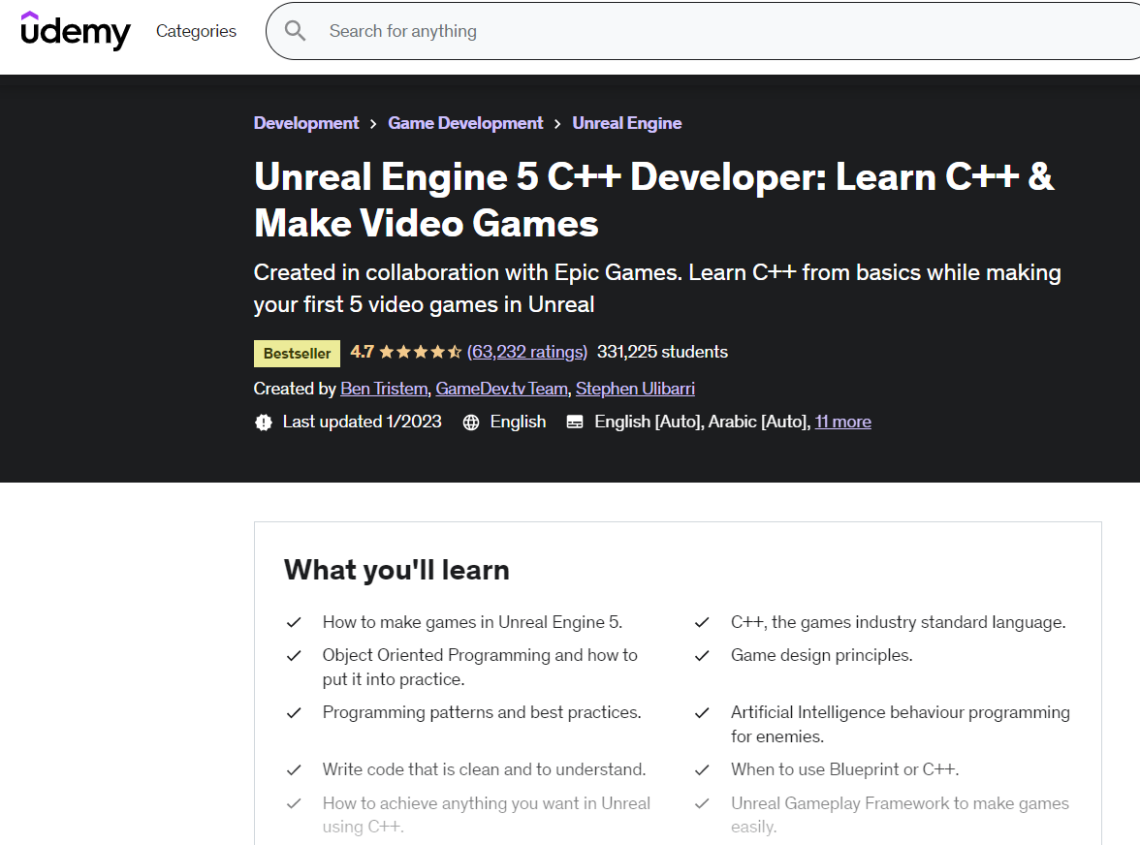
Task: Open the Categories menu
Action: [196, 31]
